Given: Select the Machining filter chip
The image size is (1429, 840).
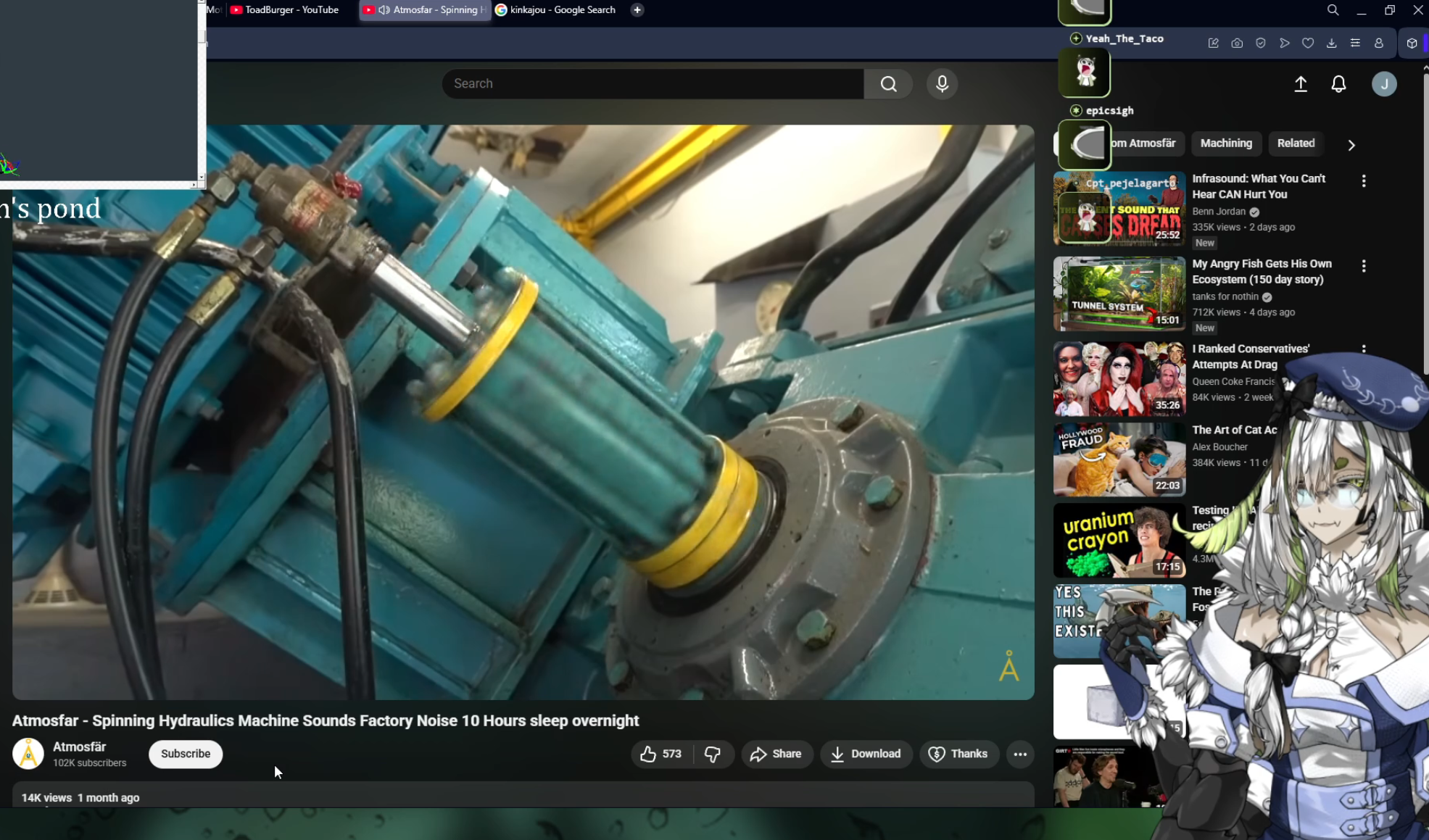Looking at the screenshot, I should 1226,144.
